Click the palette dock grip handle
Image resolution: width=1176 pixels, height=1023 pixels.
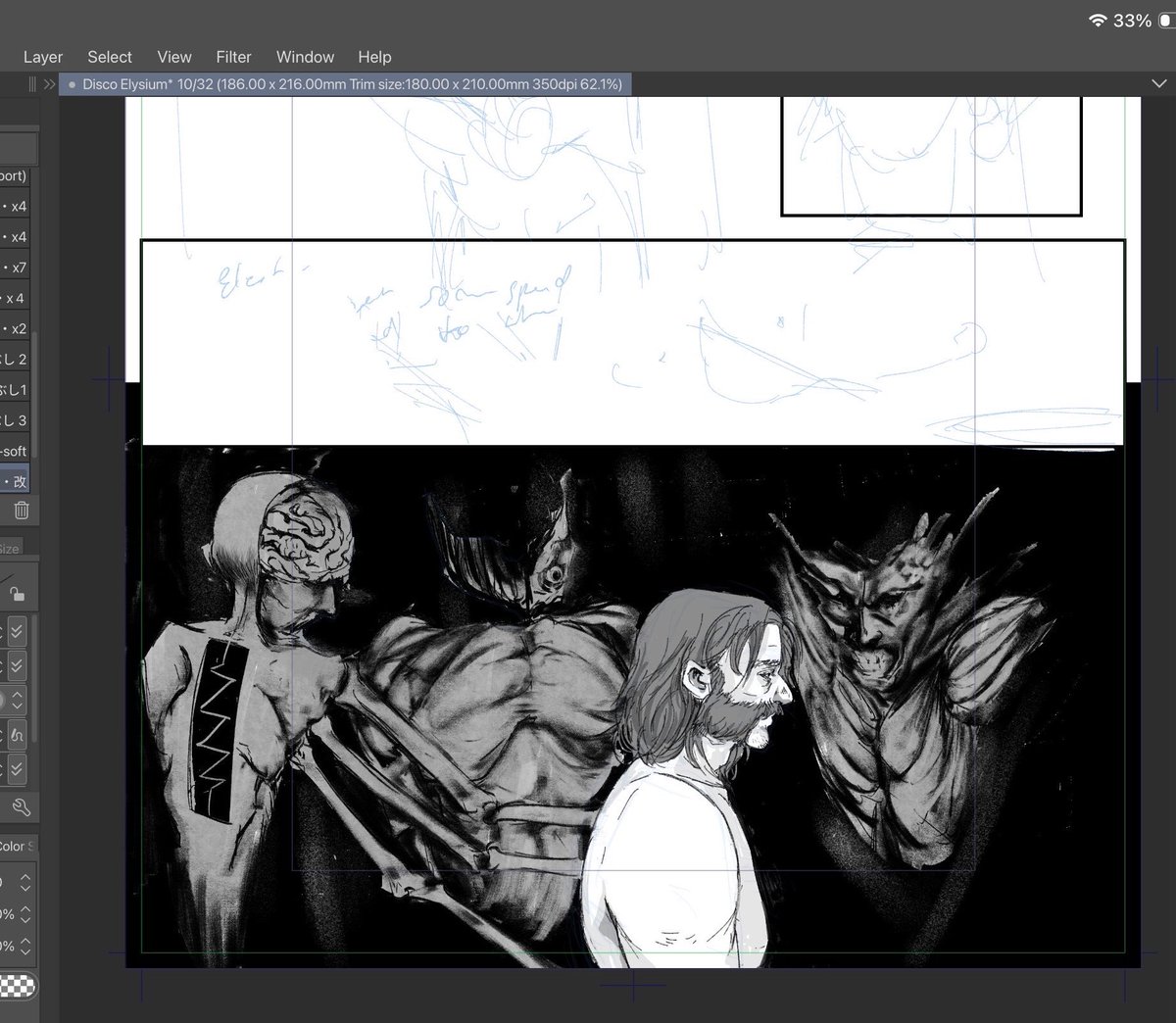coord(32,84)
